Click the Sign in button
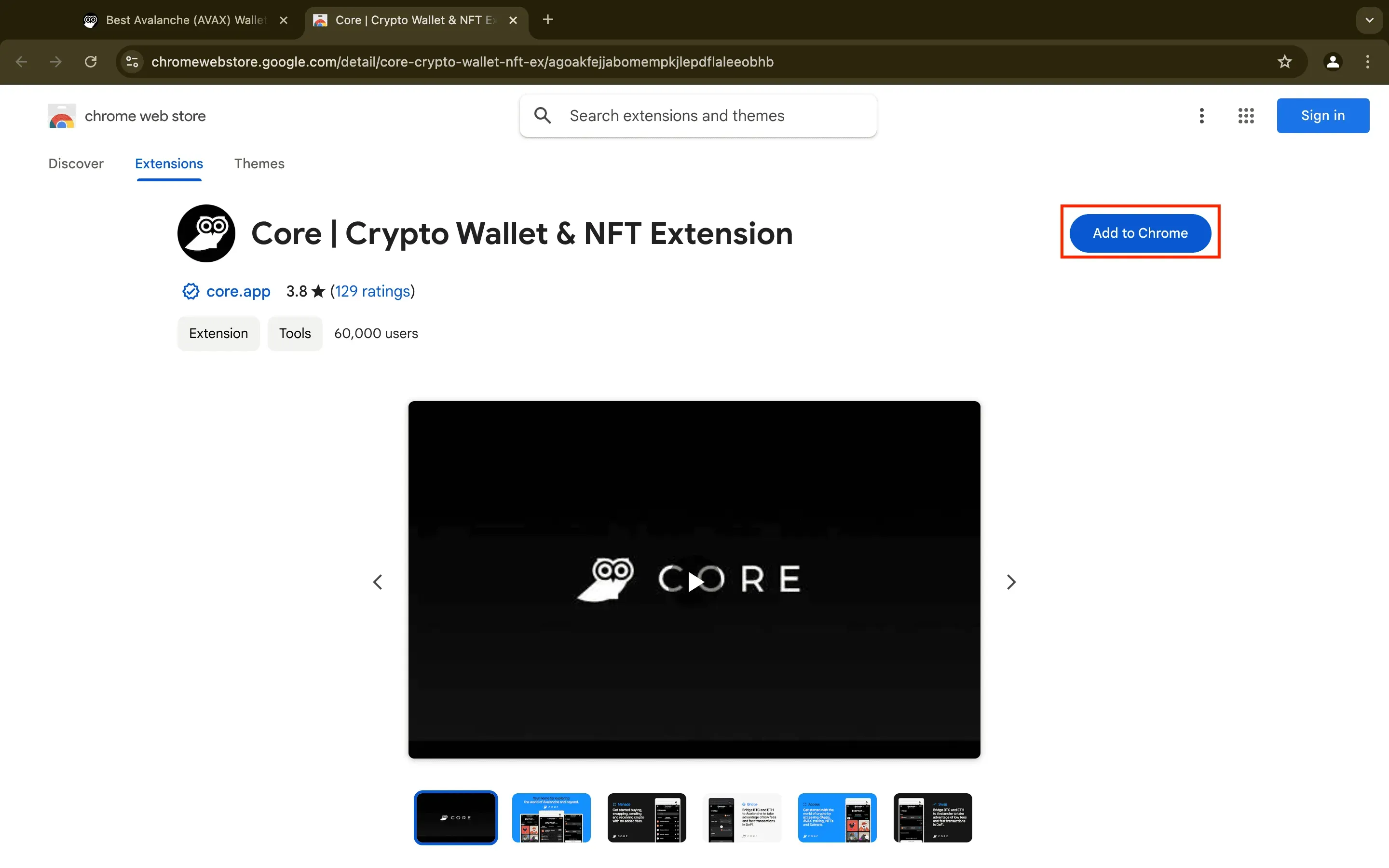Image resolution: width=1389 pixels, height=868 pixels. point(1323,116)
